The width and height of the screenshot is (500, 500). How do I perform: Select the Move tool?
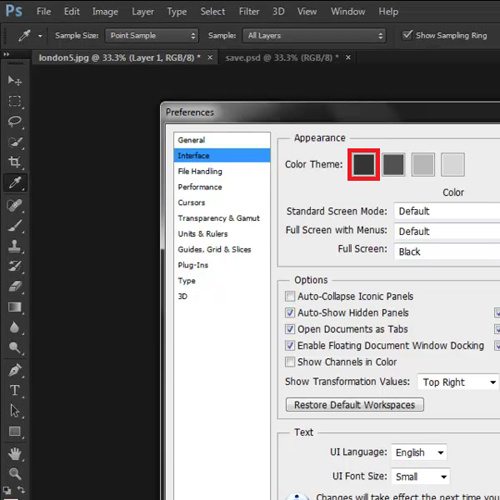pyautogui.click(x=15, y=80)
